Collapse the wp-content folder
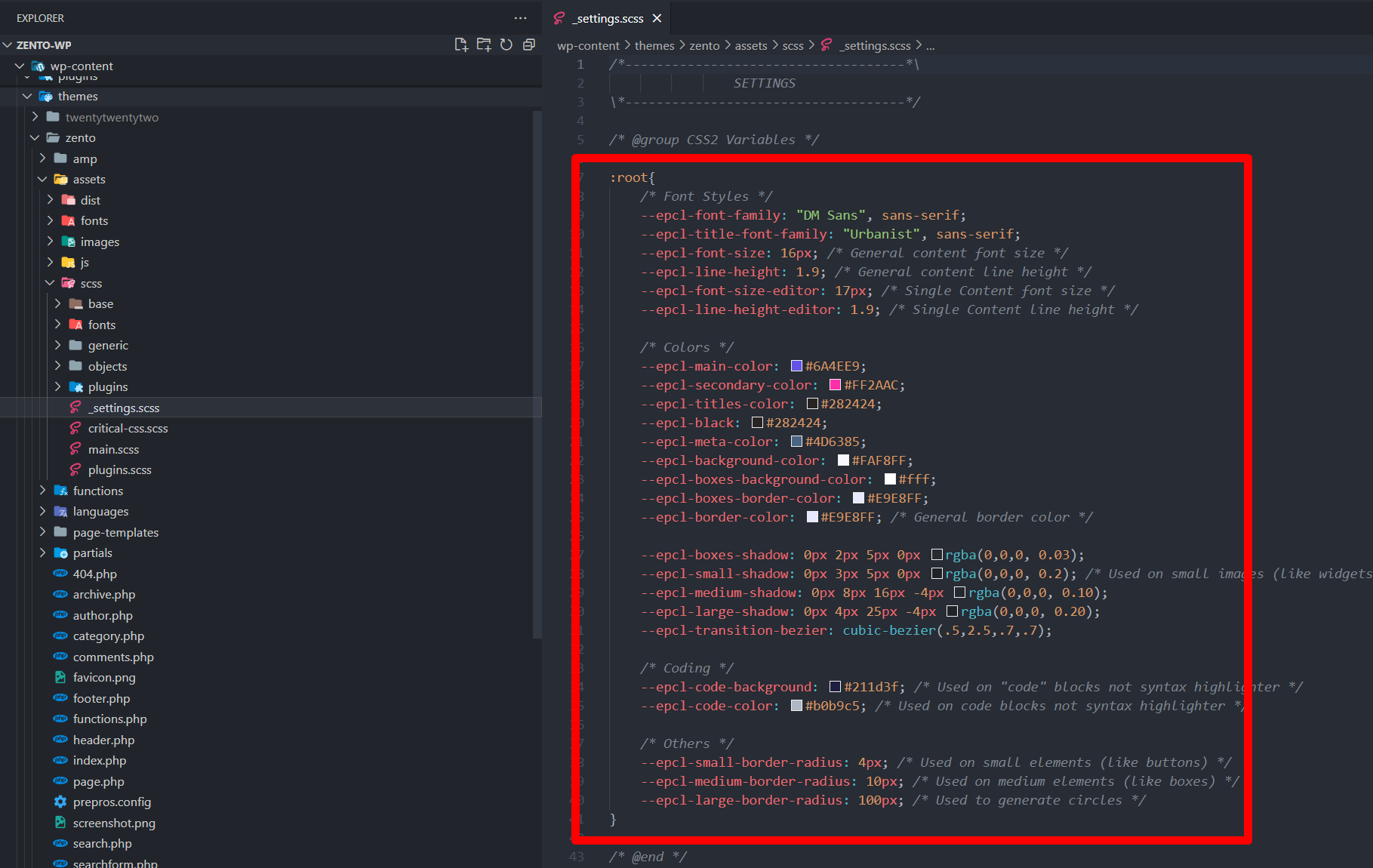Viewport: 1373px width, 868px height. 20,66
